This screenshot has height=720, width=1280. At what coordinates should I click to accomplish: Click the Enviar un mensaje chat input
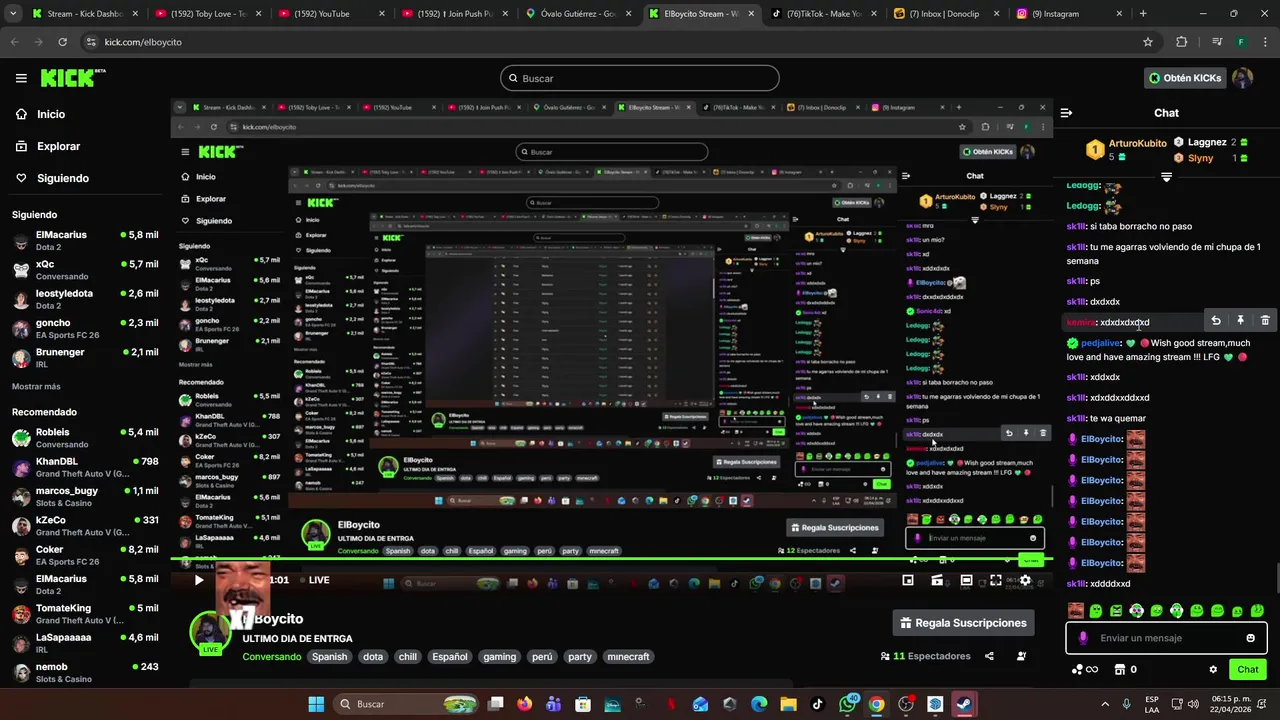tap(1166, 638)
